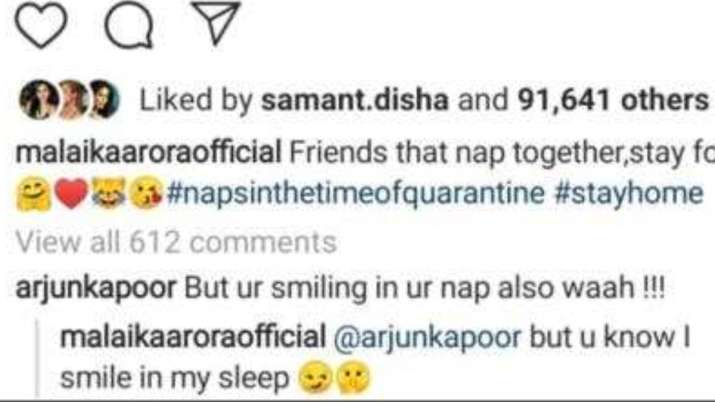715x402 pixels.
Task: Open samant.disha profile from likes
Action: [x=355, y=100]
